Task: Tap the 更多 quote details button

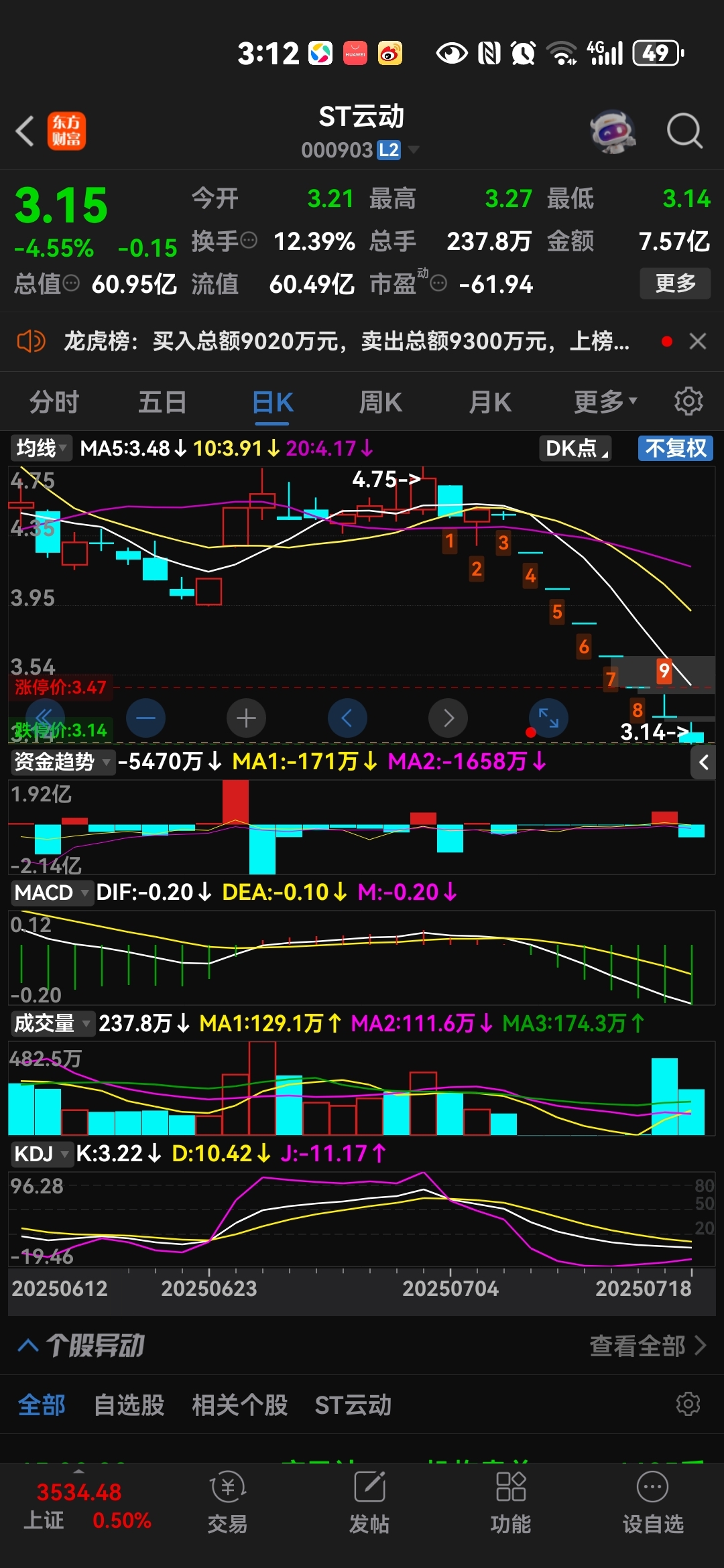Action: (675, 283)
